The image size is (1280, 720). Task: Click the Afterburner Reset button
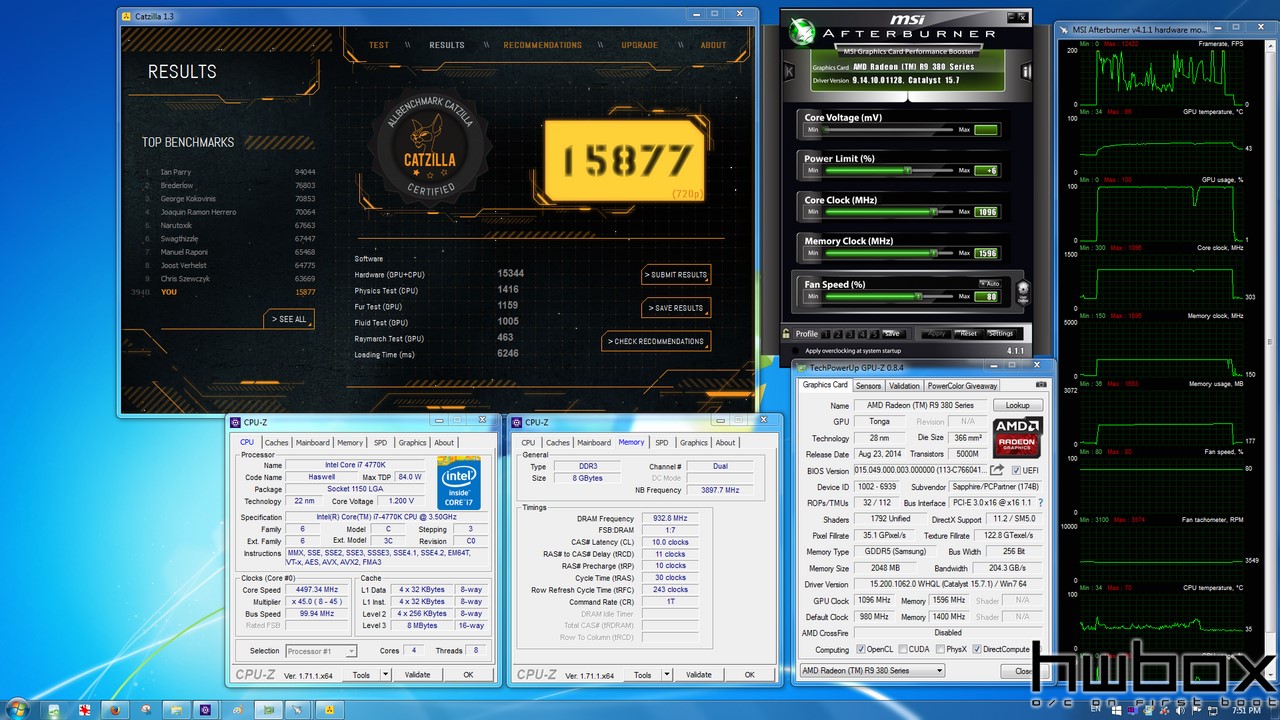[968, 334]
